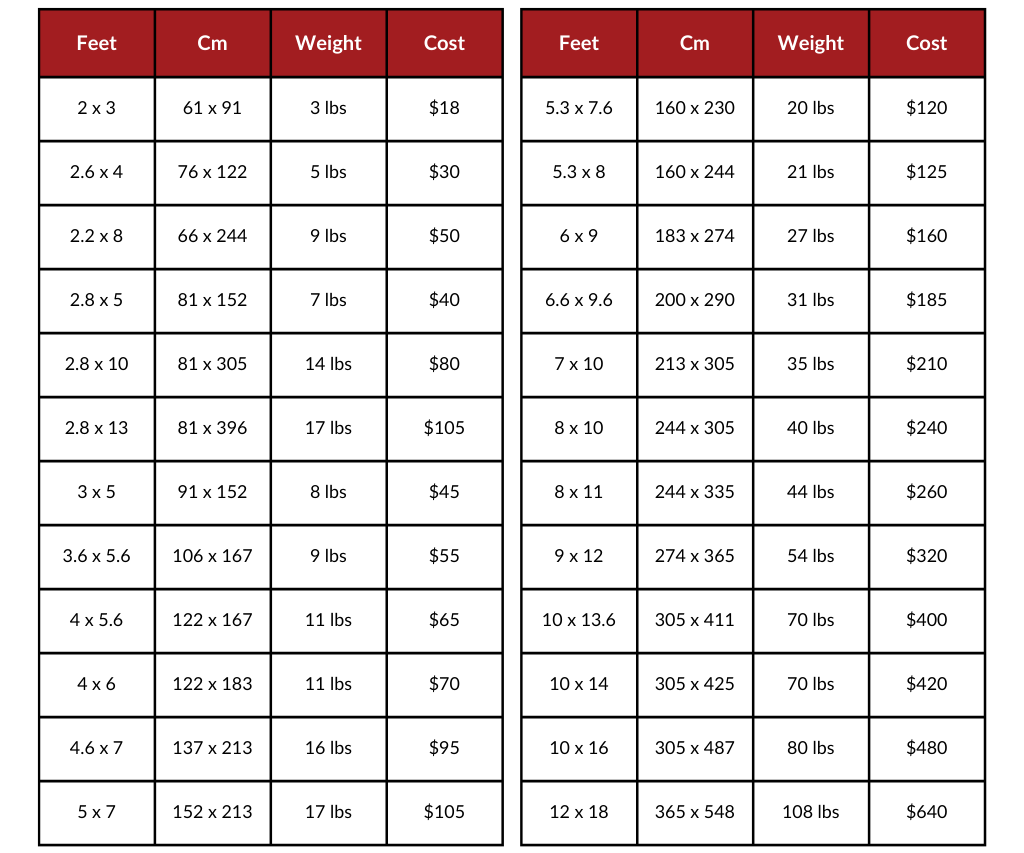The height and width of the screenshot is (853, 1024).
Task: Click the left table's Weight header
Action: pyautogui.click(x=328, y=43)
